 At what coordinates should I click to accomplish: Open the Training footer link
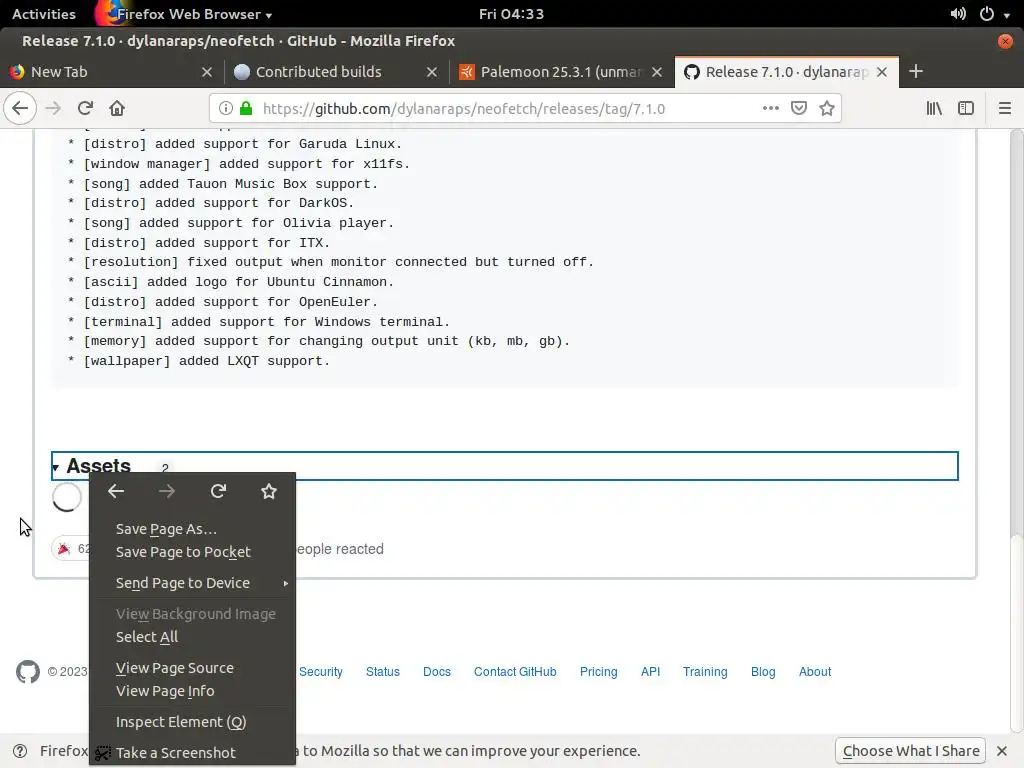coord(705,672)
